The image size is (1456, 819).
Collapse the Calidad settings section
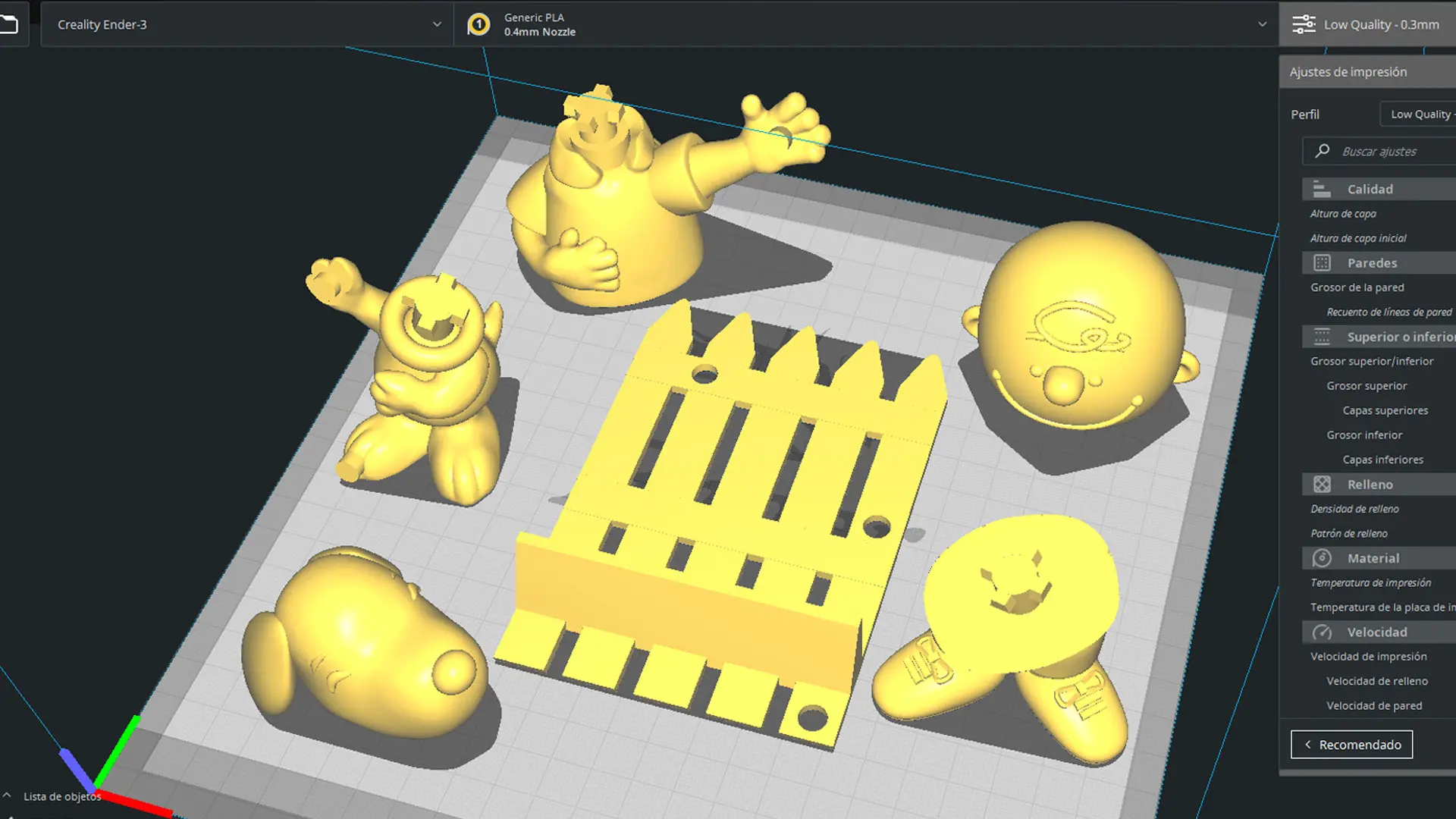(1379, 189)
